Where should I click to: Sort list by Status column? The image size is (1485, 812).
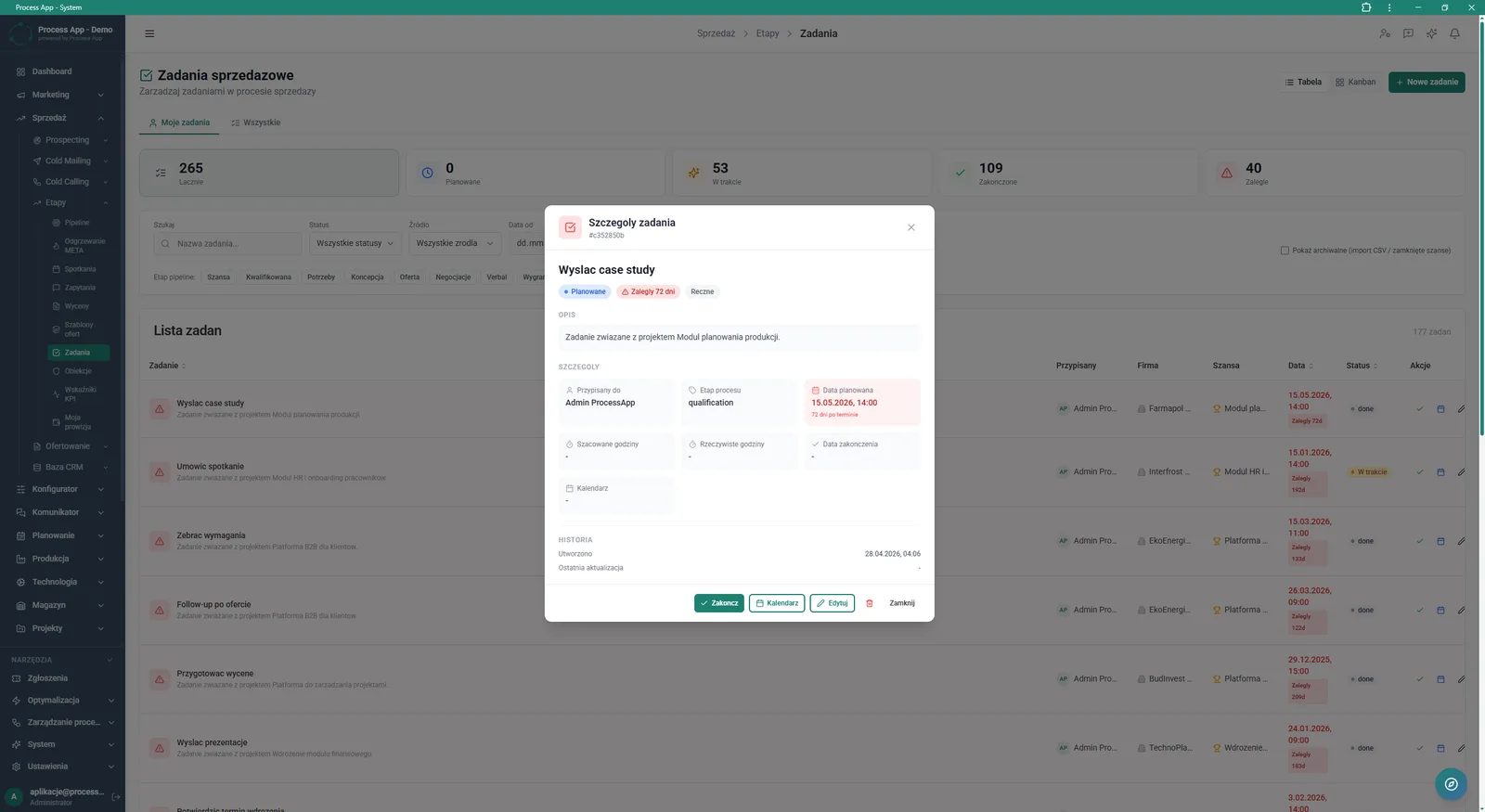click(x=1362, y=366)
